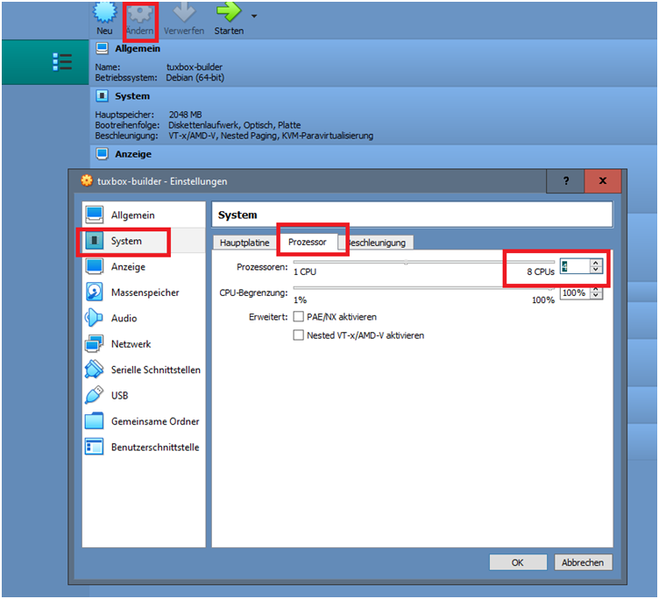The width and height of the screenshot is (659, 599).
Task: Open Audio settings category
Action: pos(124,318)
